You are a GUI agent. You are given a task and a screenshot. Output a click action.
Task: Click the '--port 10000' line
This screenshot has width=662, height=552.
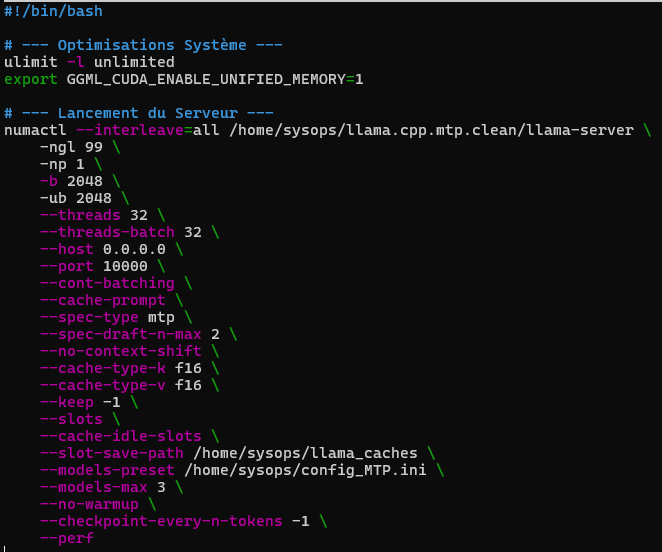coord(94,266)
